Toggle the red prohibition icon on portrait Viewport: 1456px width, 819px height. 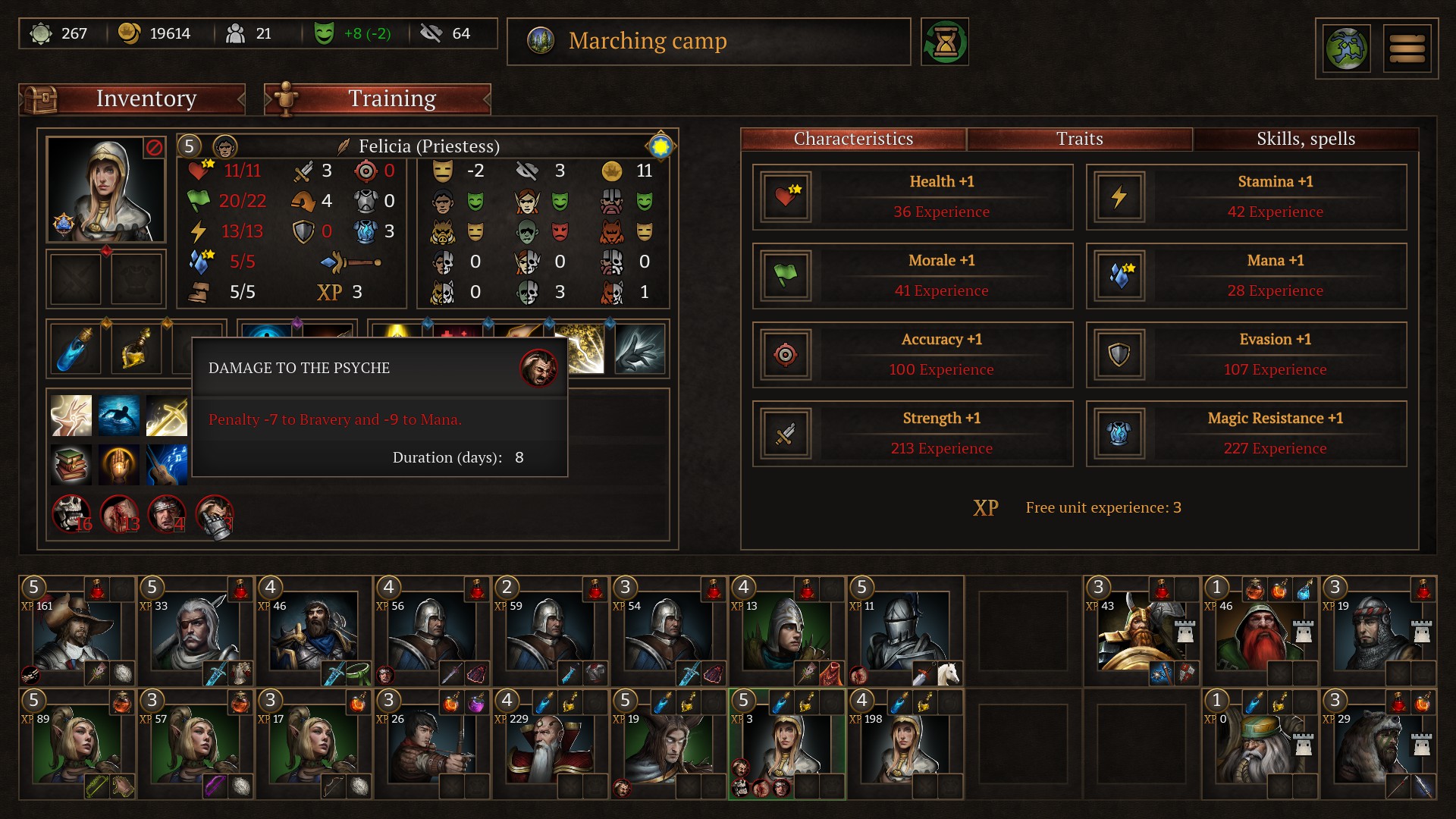pos(154,147)
